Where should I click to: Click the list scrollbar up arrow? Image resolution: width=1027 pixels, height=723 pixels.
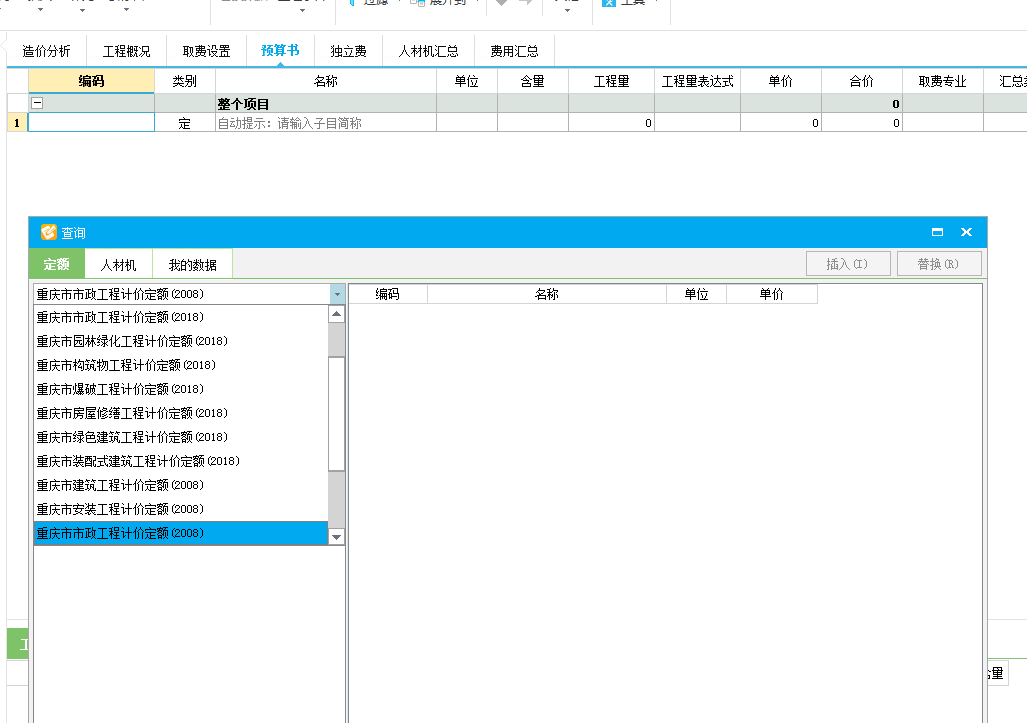(x=336, y=314)
